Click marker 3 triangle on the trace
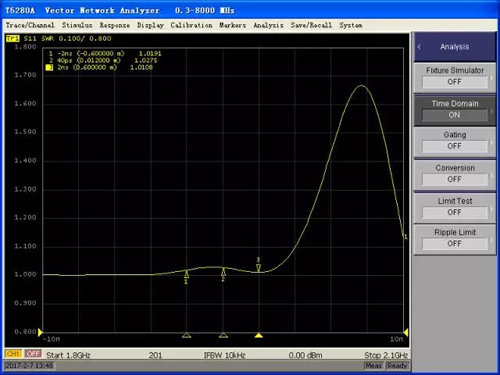 coord(258,268)
